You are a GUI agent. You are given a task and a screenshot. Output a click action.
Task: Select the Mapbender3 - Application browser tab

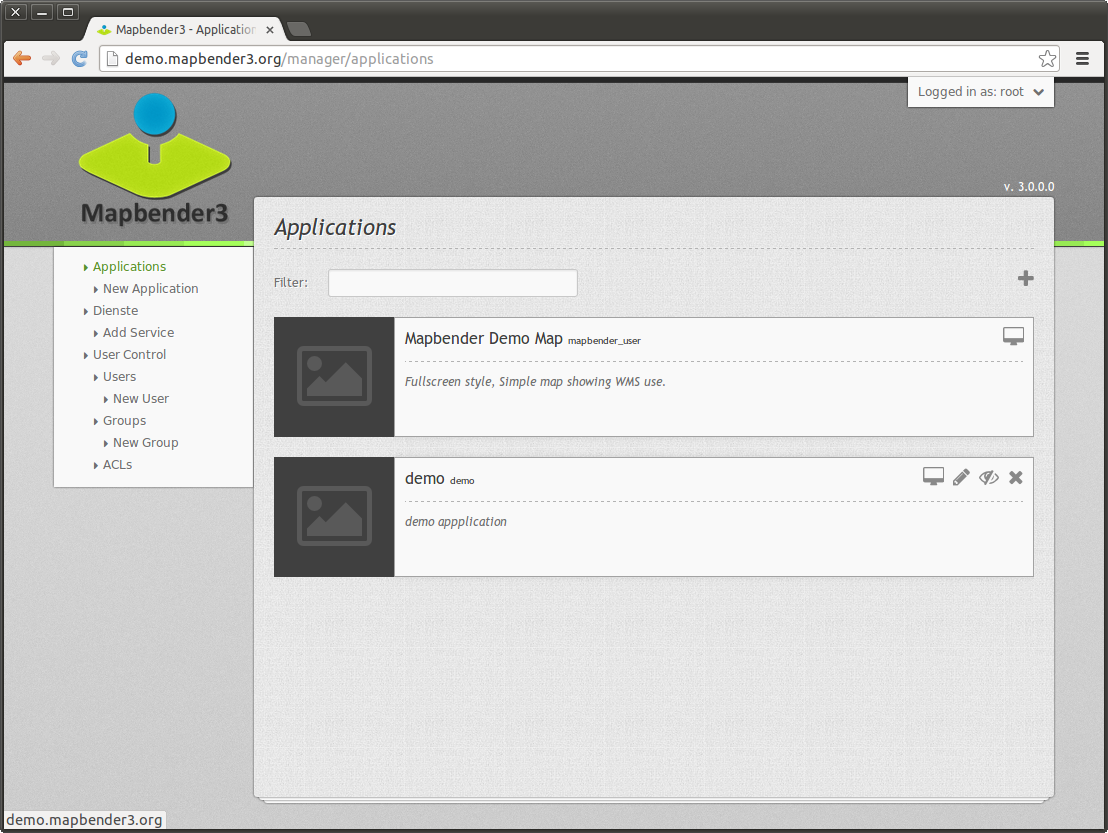pyautogui.click(x=185, y=30)
